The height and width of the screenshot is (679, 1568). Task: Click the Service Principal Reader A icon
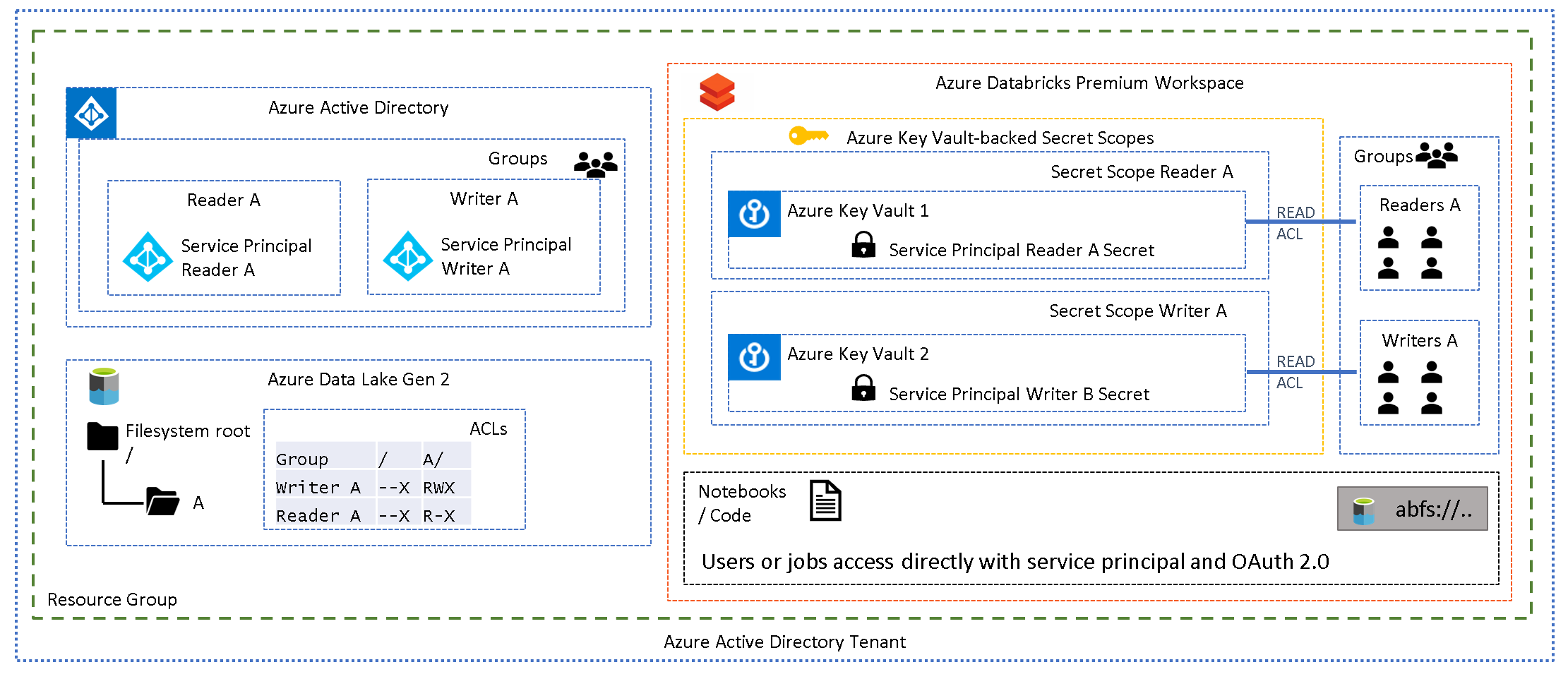[148, 257]
